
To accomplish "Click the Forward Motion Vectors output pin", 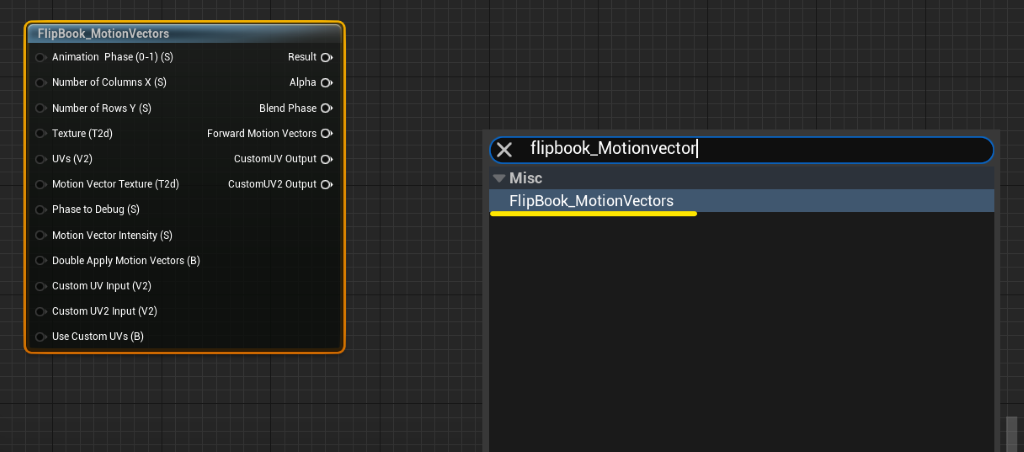I will coord(327,134).
